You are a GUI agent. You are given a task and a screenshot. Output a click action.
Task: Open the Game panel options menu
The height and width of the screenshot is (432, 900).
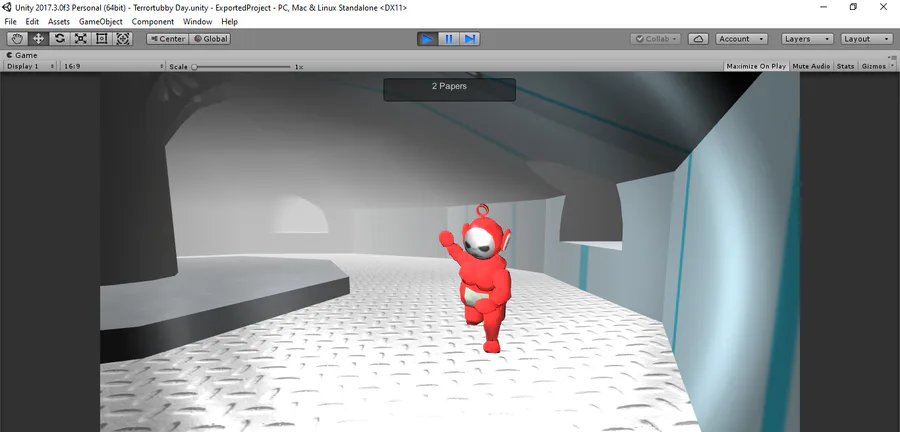892,56
